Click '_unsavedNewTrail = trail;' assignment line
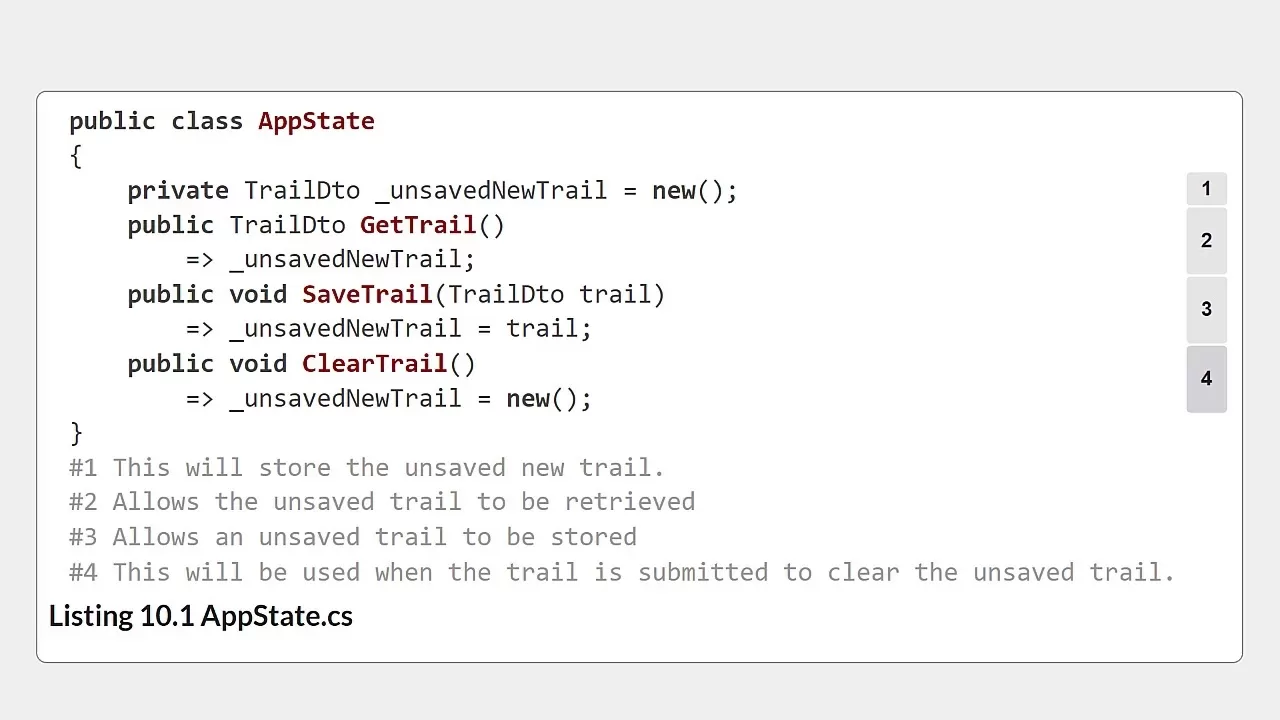Screen dimensions: 1280x720 pos(410,329)
